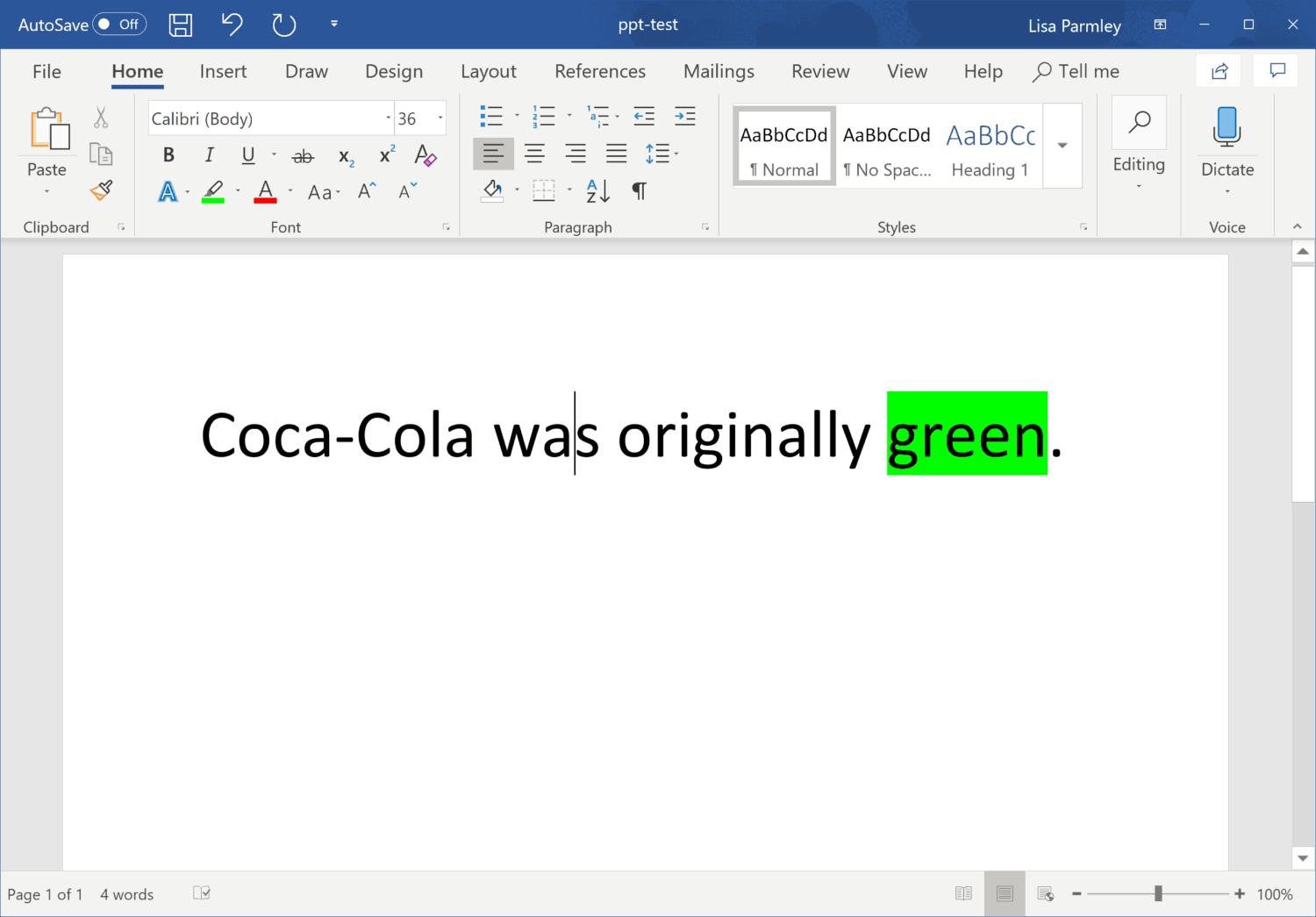The image size is (1316, 917).
Task: Expand the Styles gallery More arrow
Action: pyautogui.click(x=1062, y=146)
